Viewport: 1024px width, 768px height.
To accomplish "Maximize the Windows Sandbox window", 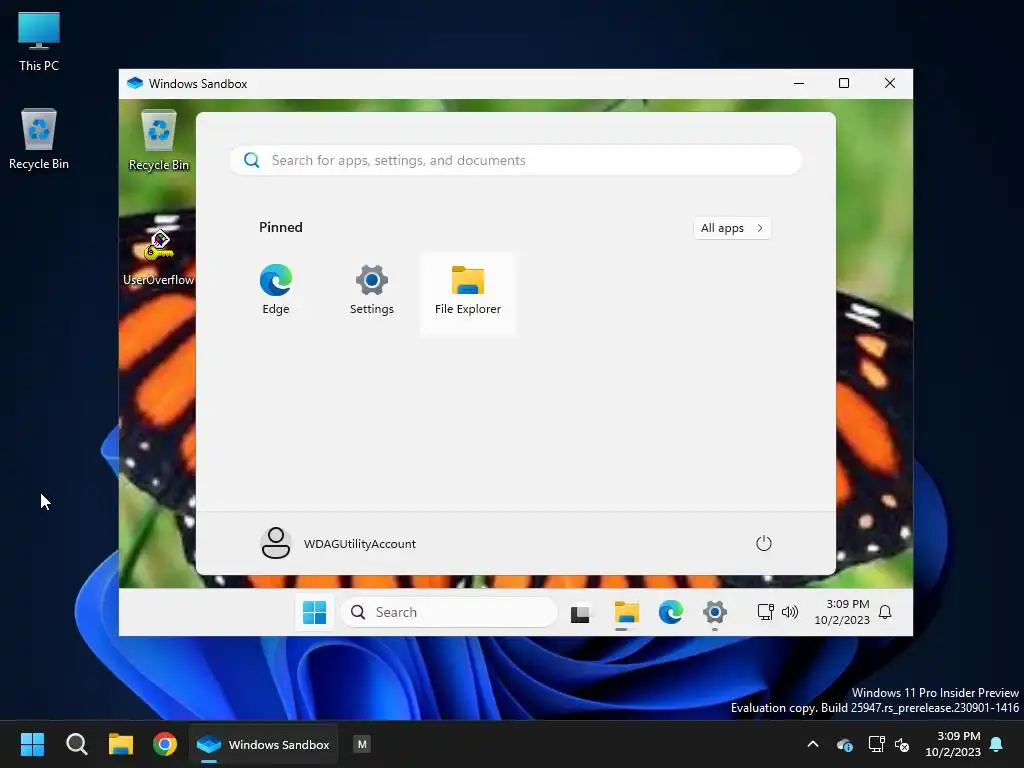I will 844,84.
